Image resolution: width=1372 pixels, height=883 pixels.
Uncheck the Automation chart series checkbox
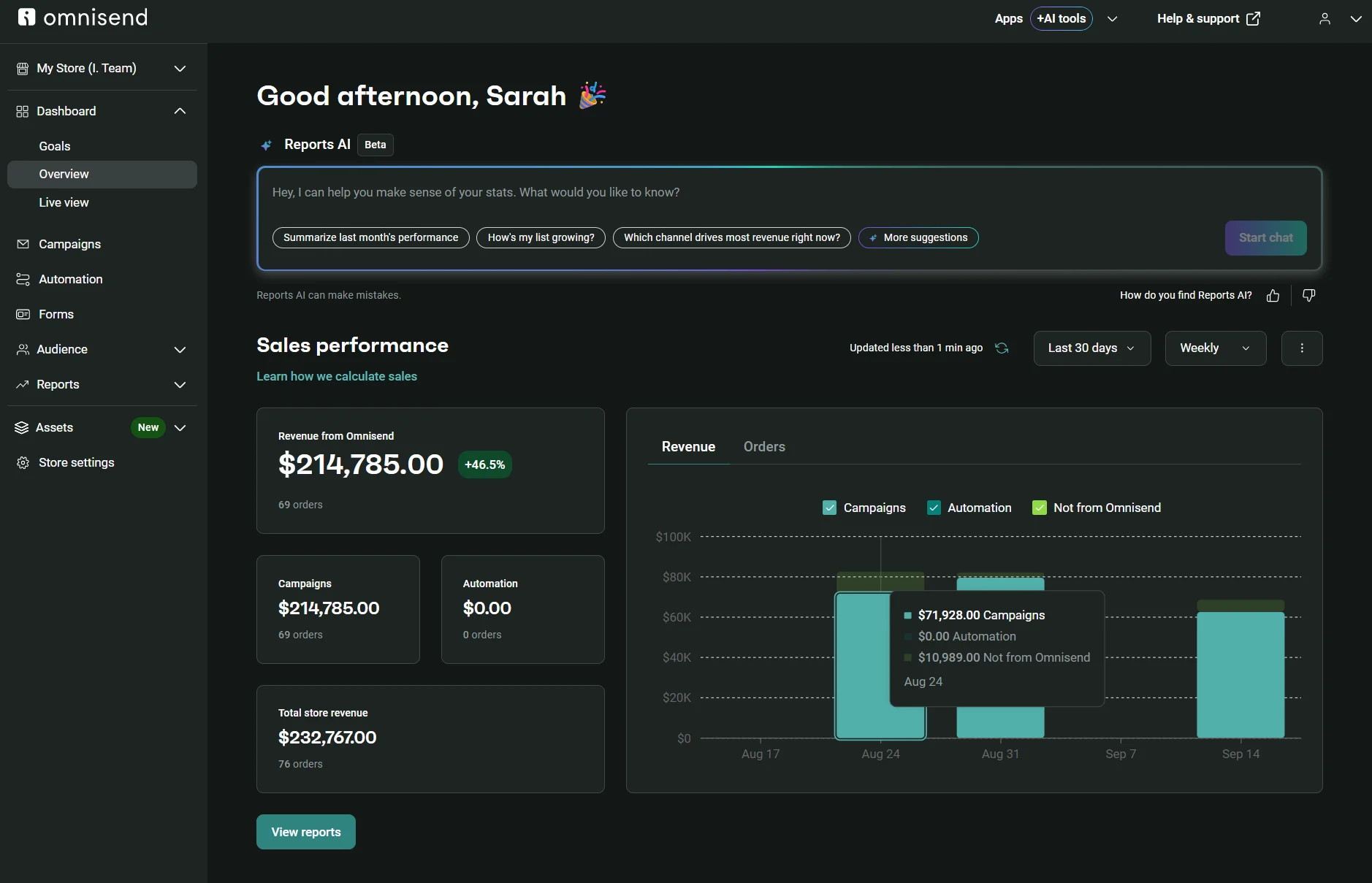(934, 508)
